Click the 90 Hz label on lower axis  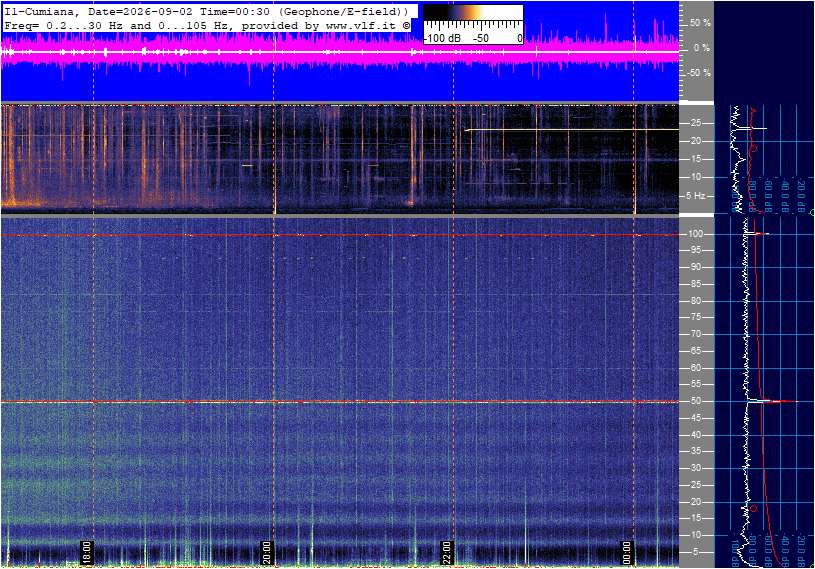695,267
